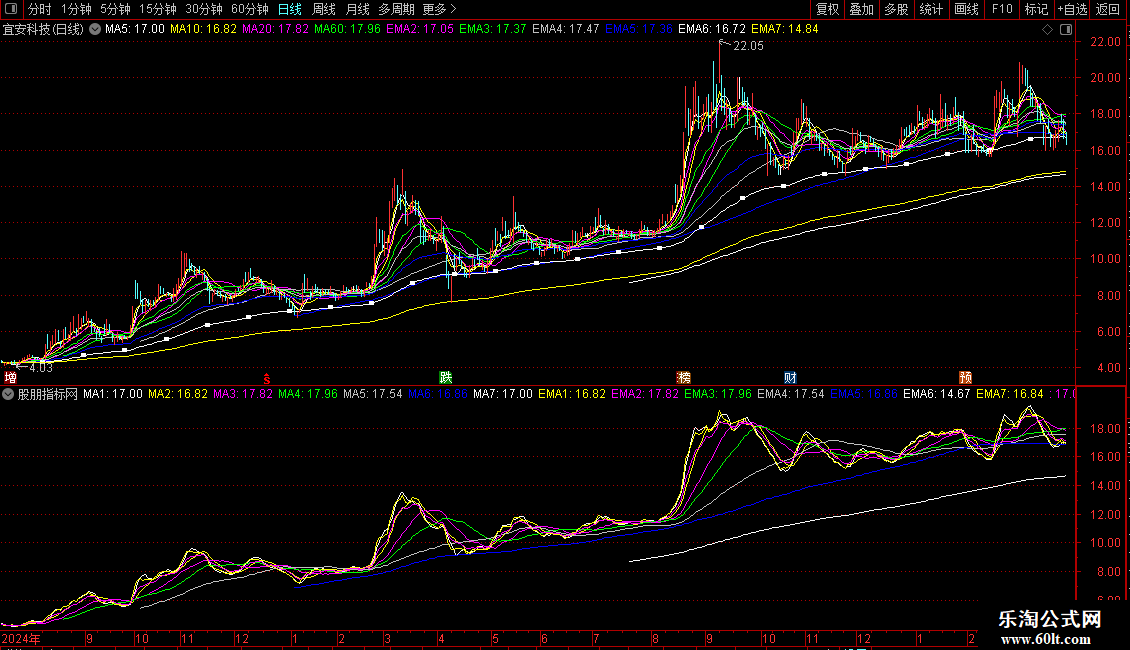The image size is (1130, 650).
Task: Select the EMA3: 17.37 label
Action: tap(492, 29)
